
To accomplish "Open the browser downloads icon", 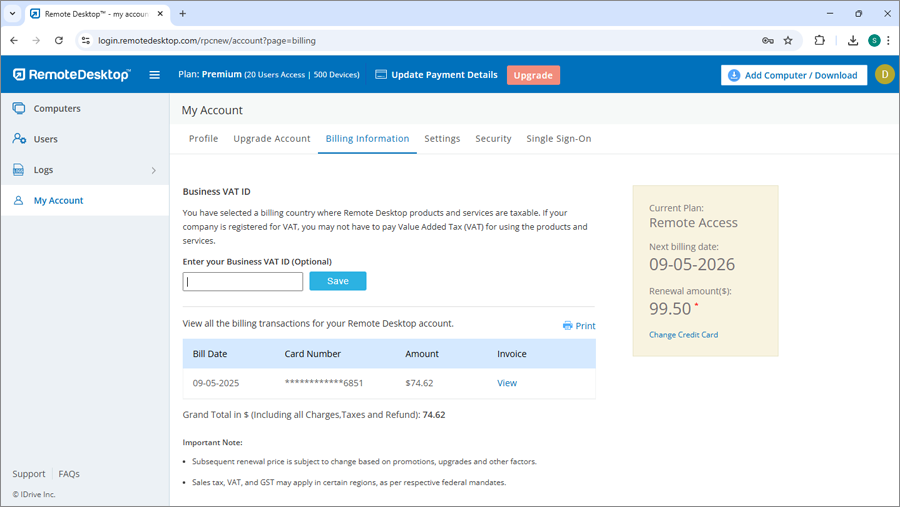I will click(x=852, y=41).
